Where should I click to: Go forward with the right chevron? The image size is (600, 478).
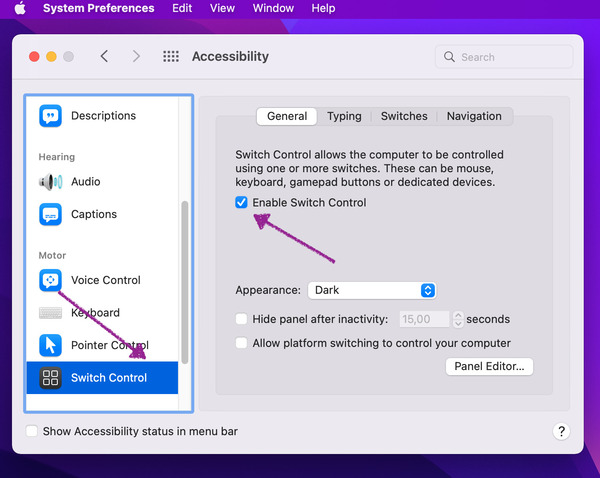[x=136, y=56]
